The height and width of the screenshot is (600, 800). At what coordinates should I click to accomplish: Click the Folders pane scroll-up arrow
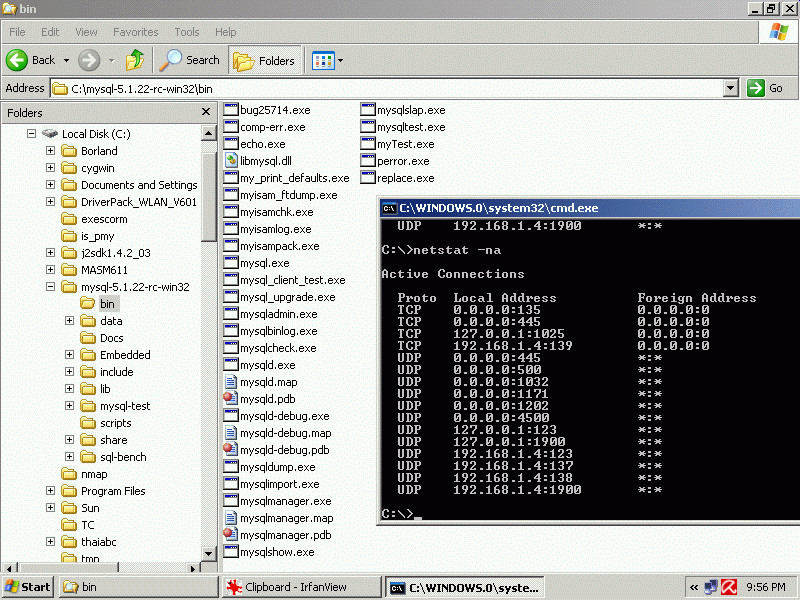[208, 133]
